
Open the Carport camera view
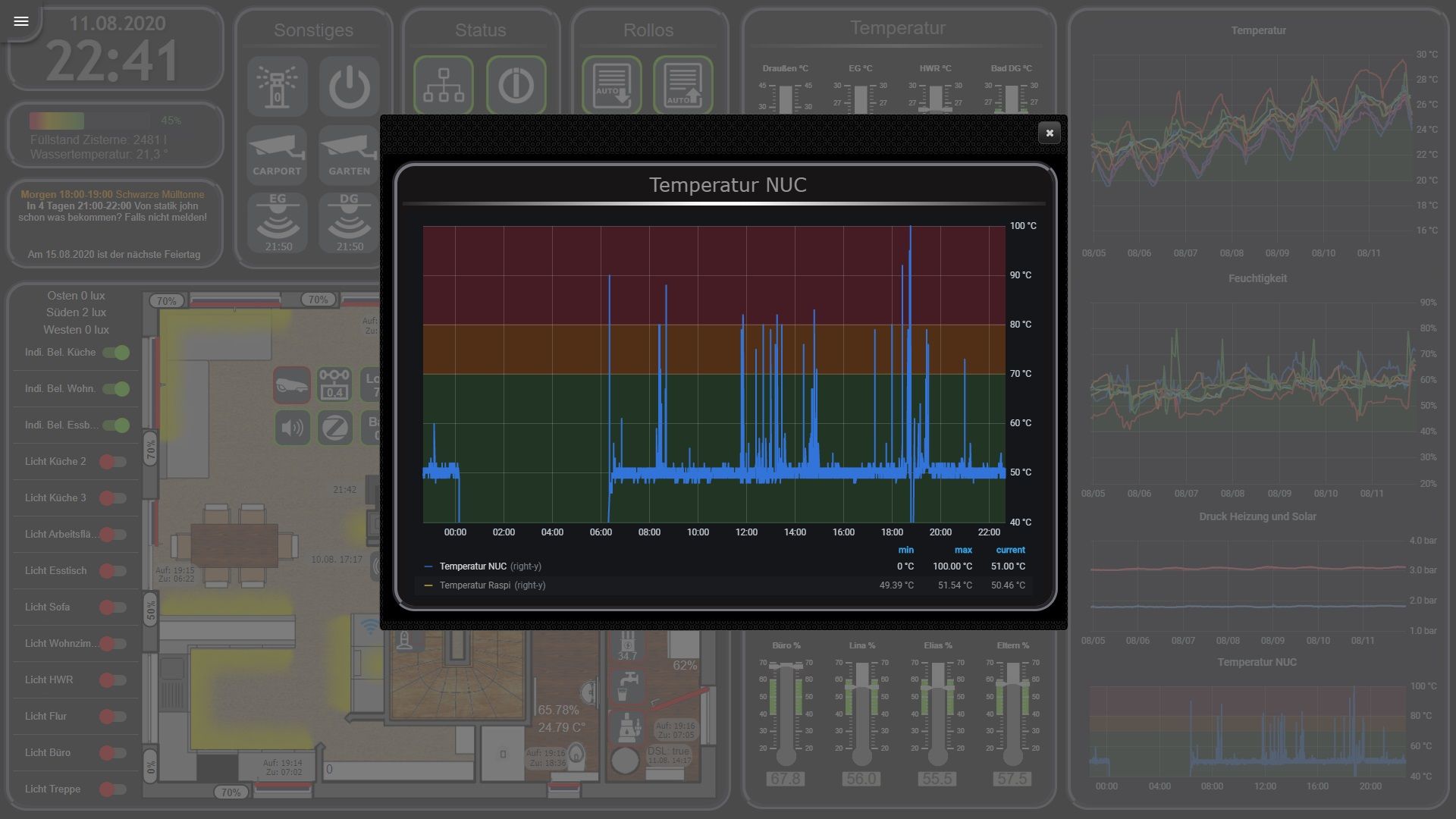click(277, 155)
